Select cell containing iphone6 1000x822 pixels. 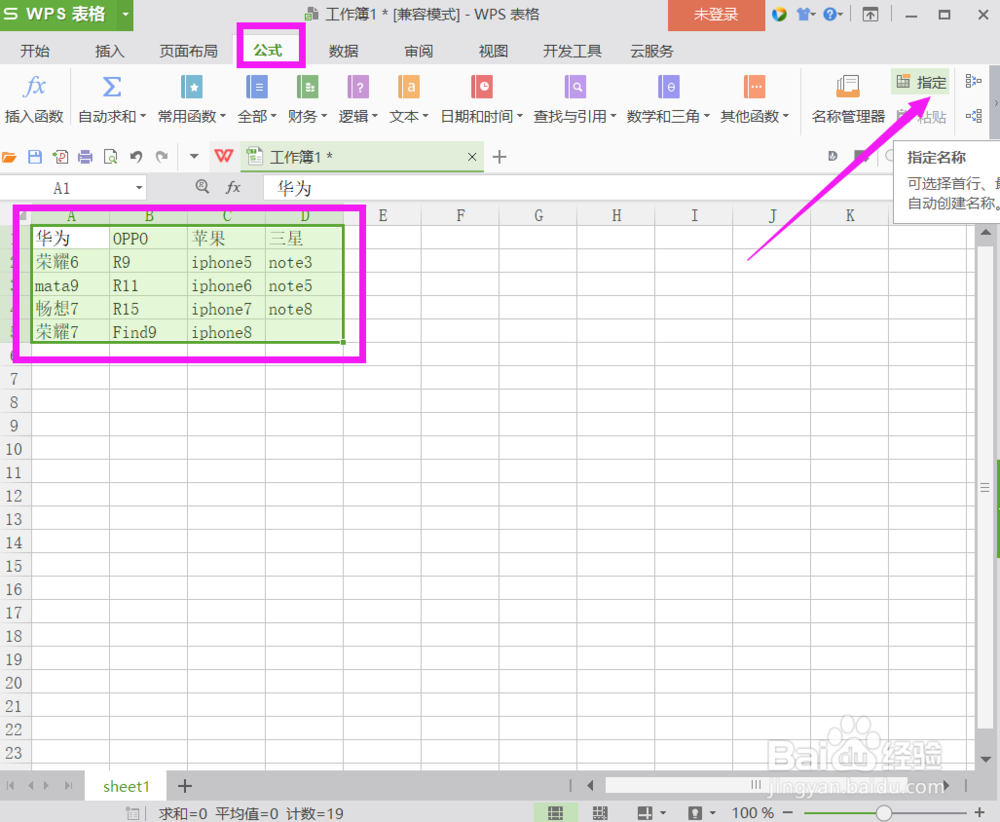coord(226,285)
